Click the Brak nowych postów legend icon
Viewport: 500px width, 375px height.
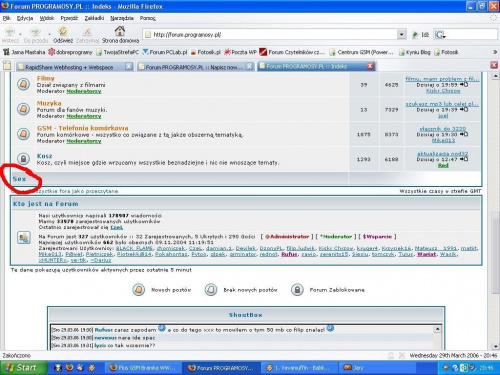click(x=211, y=290)
